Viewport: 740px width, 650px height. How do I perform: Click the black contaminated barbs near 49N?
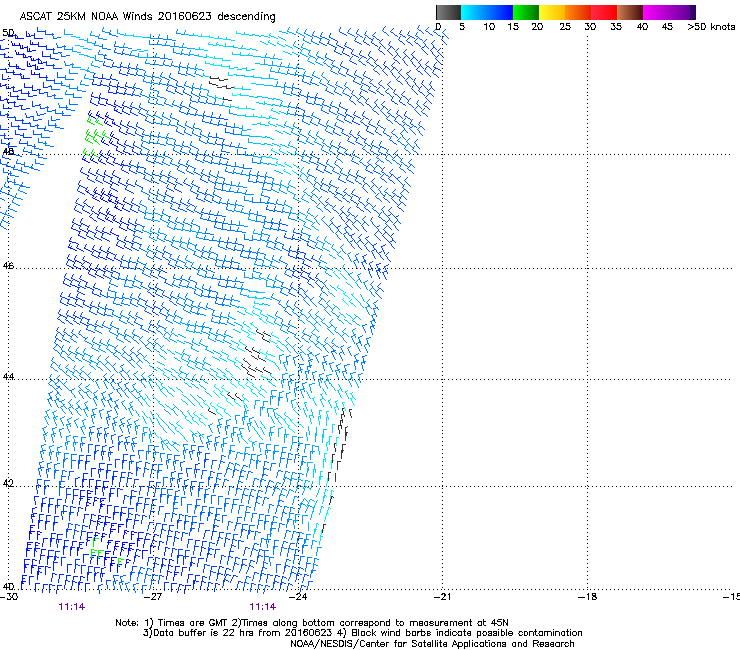point(221,88)
